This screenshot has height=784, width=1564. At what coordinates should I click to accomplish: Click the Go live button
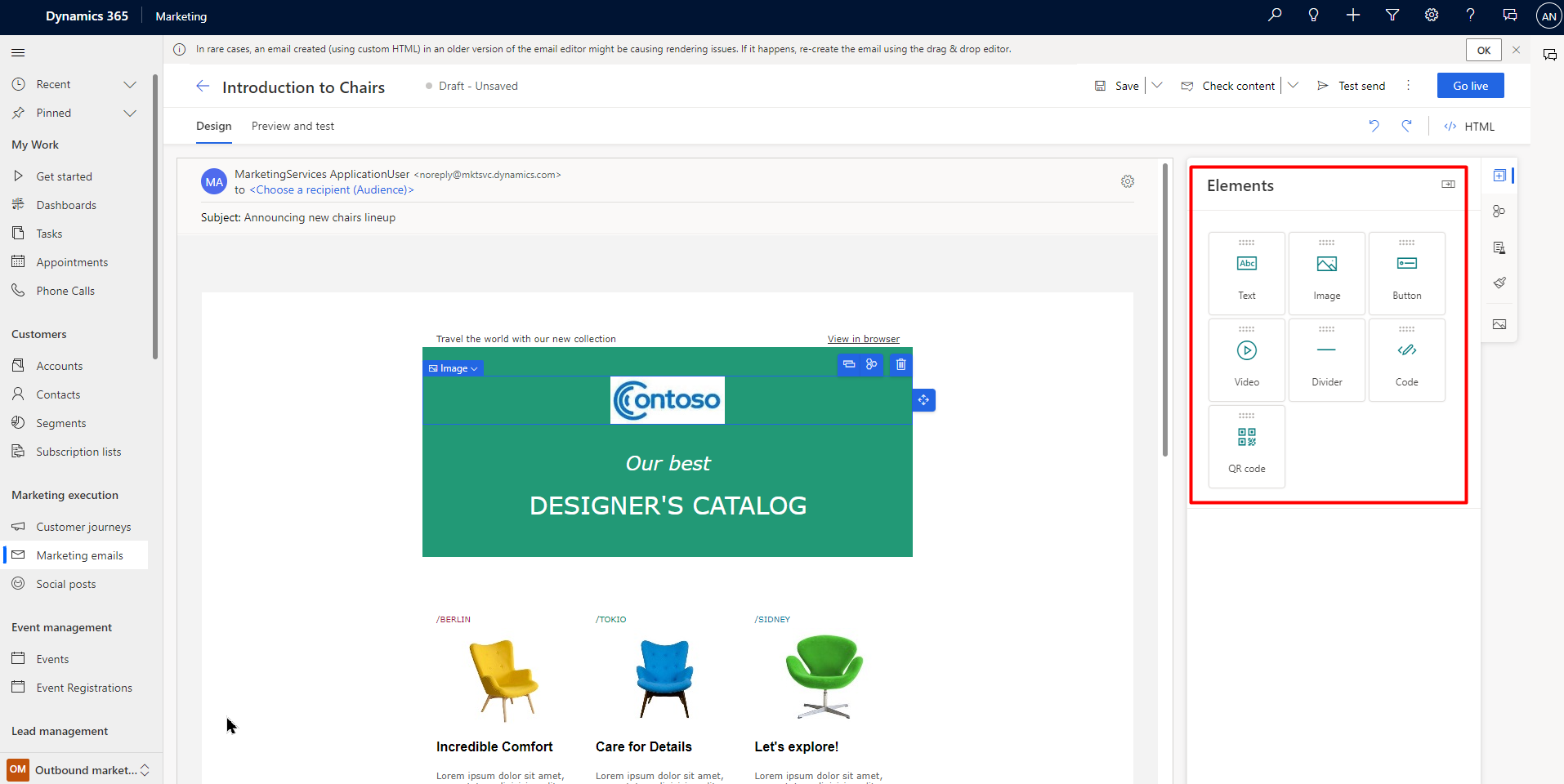(1469, 85)
